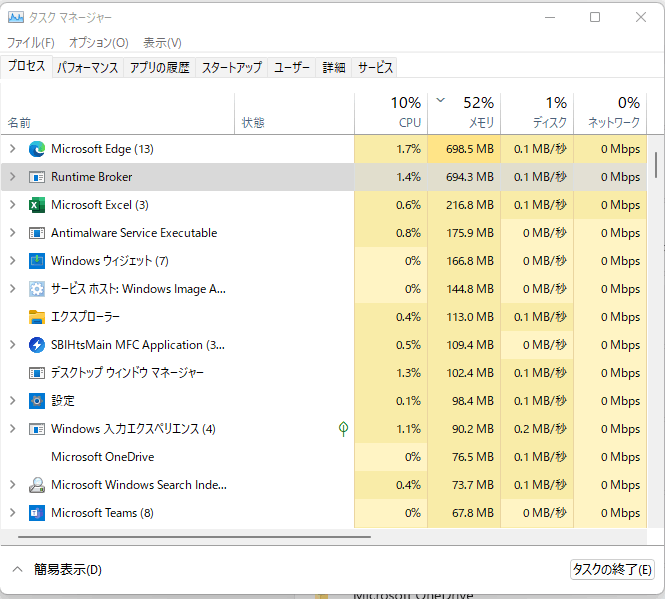Sort by the ディスク column header

[537, 114]
